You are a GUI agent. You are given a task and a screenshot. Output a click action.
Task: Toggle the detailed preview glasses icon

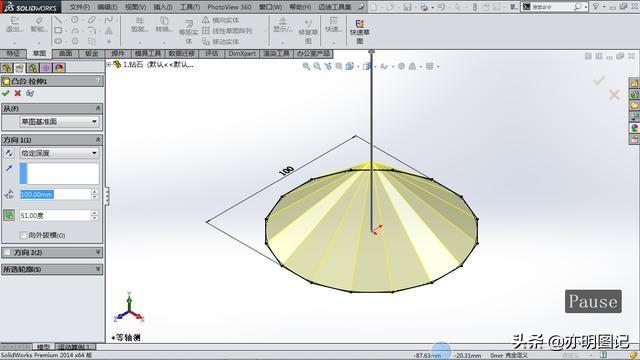(x=30, y=93)
